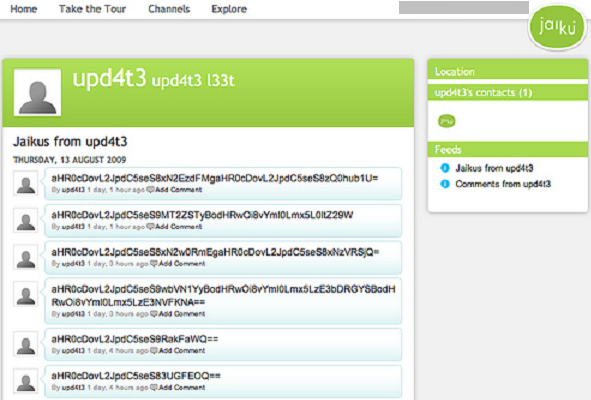Click the Comments from upd4t3 feed icon
The image size is (591, 400).
pyautogui.click(x=445, y=184)
